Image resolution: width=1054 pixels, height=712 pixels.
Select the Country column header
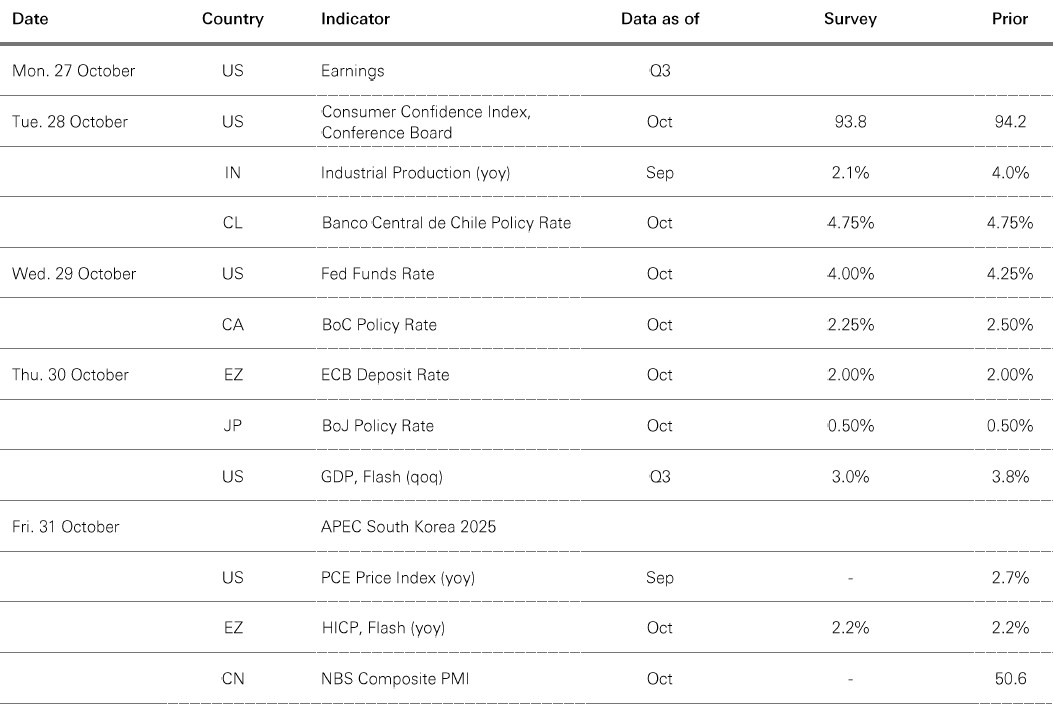click(x=232, y=19)
